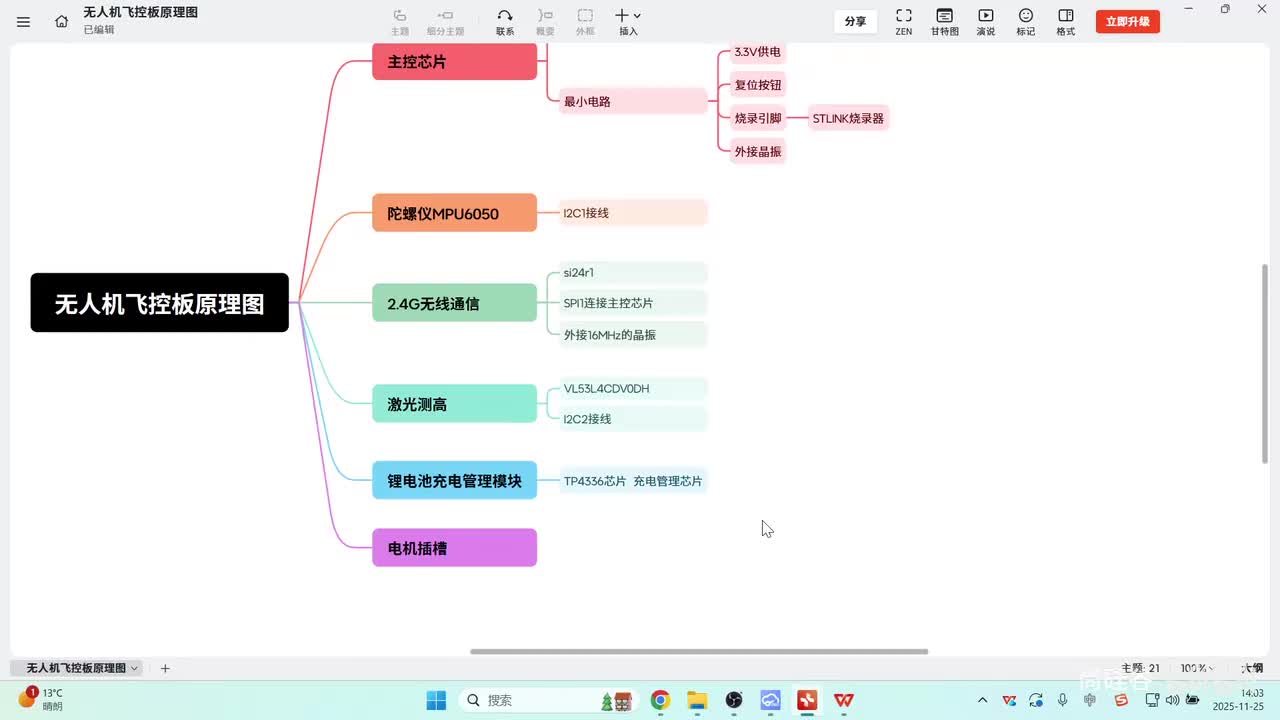Click the vertical scrollbar thumb
Screen dimensions: 1280x720
pyautogui.click(x=1266, y=363)
